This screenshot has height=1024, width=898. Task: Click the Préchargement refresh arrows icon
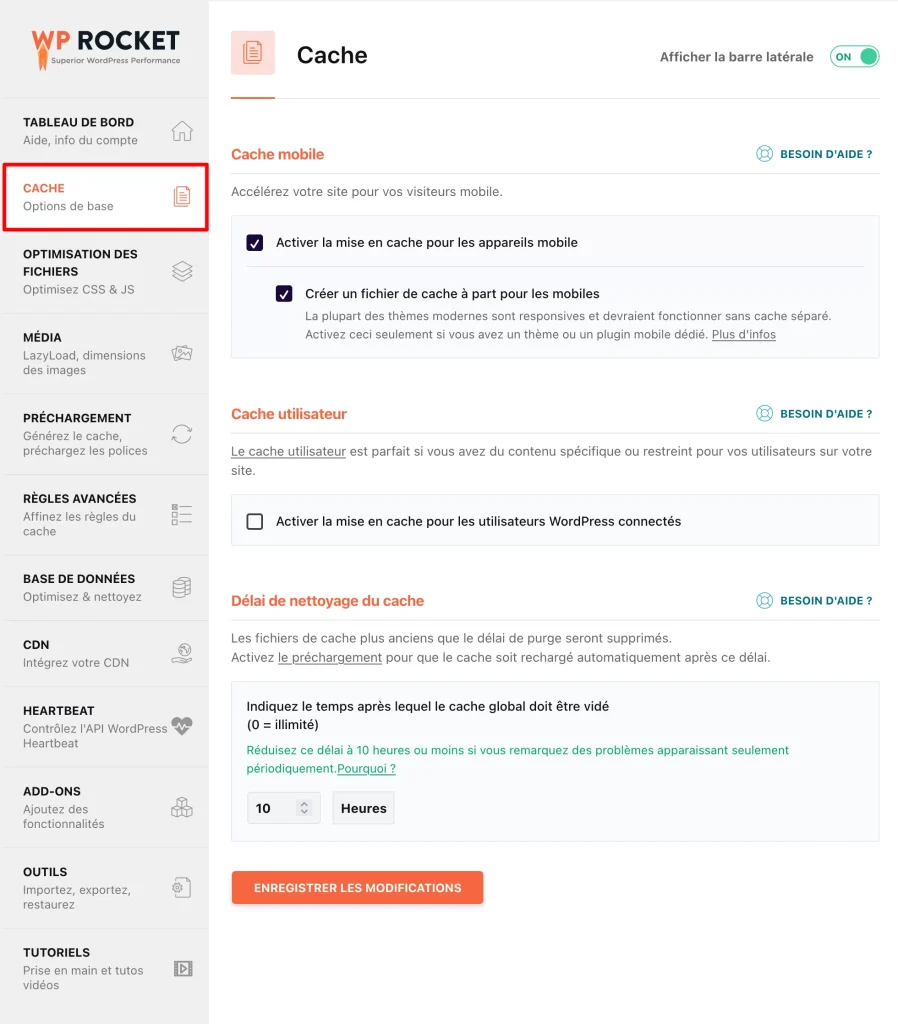point(182,434)
